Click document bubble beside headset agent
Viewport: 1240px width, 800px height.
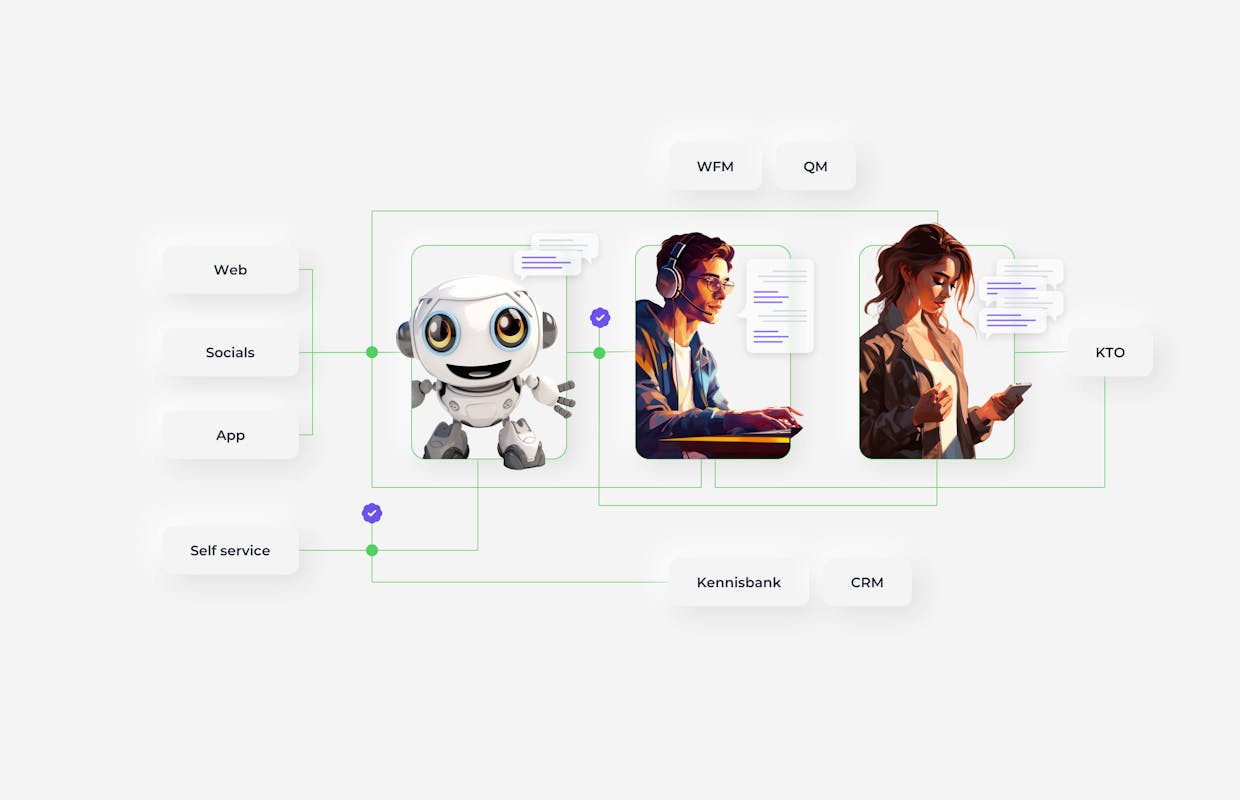click(777, 306)
